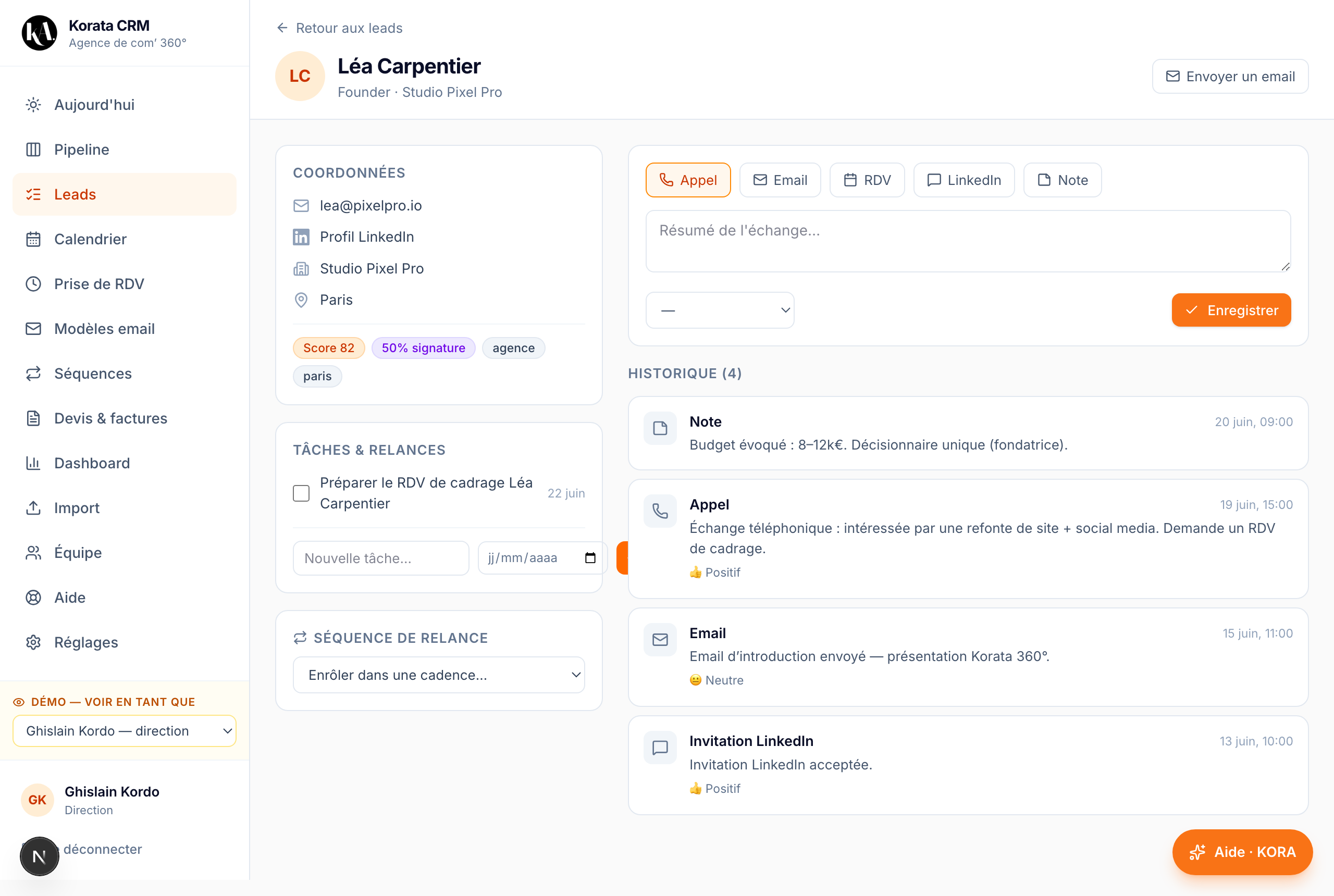This screenshot has height=896, width=1334.
Task: Click the Modèles email envelope icon
Action: click(x=33, y=329)
